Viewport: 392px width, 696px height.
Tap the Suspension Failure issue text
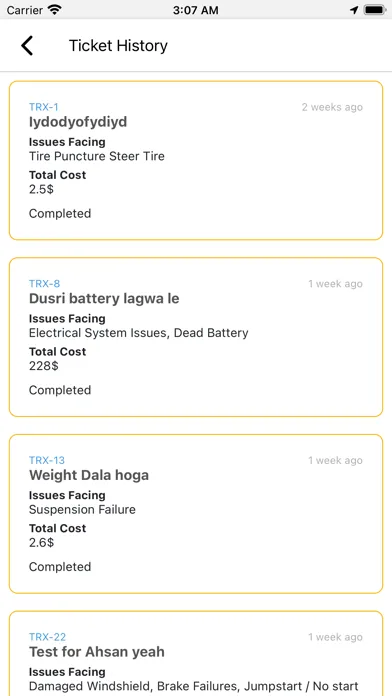coord(82,510)
